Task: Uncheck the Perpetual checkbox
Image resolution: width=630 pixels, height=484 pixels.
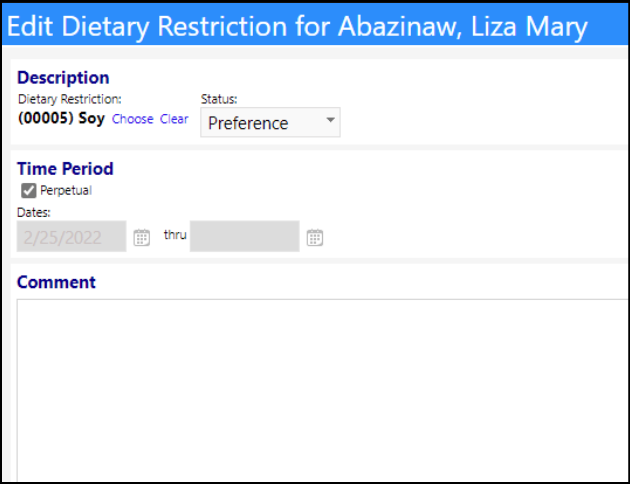Action: pos(29,190)
